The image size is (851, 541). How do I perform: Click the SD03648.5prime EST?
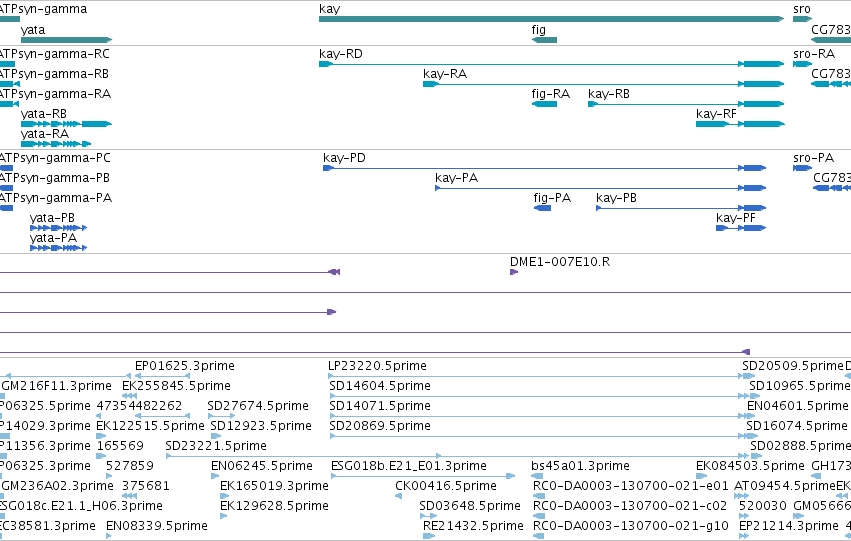428,516
